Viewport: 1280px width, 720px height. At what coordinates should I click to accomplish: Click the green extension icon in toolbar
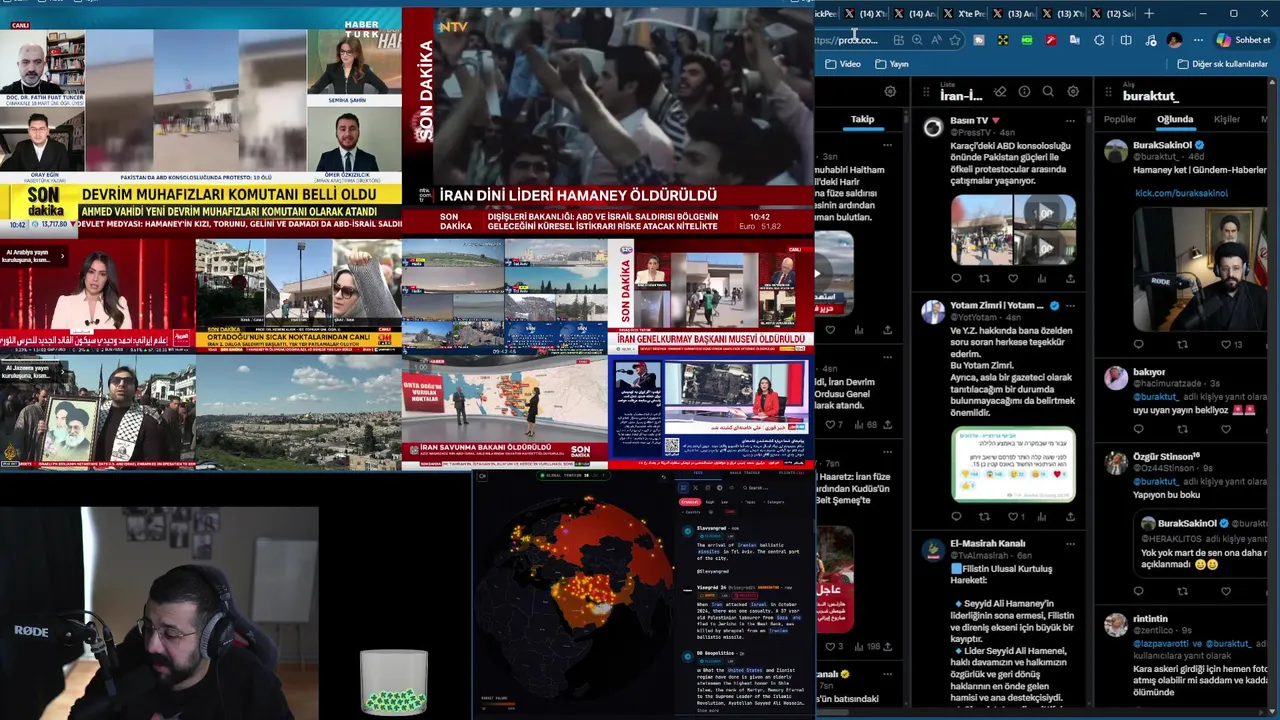(x=1027, y=40)
